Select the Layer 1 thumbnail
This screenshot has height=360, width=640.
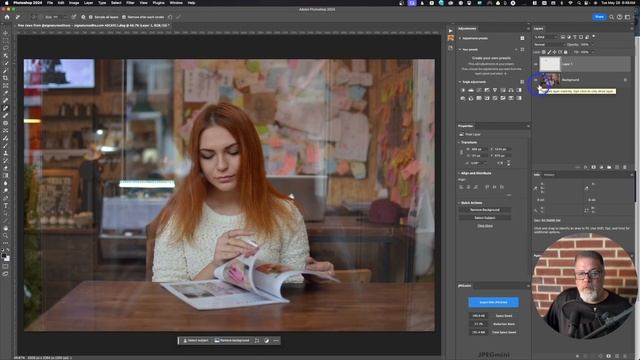click(550, 64)
